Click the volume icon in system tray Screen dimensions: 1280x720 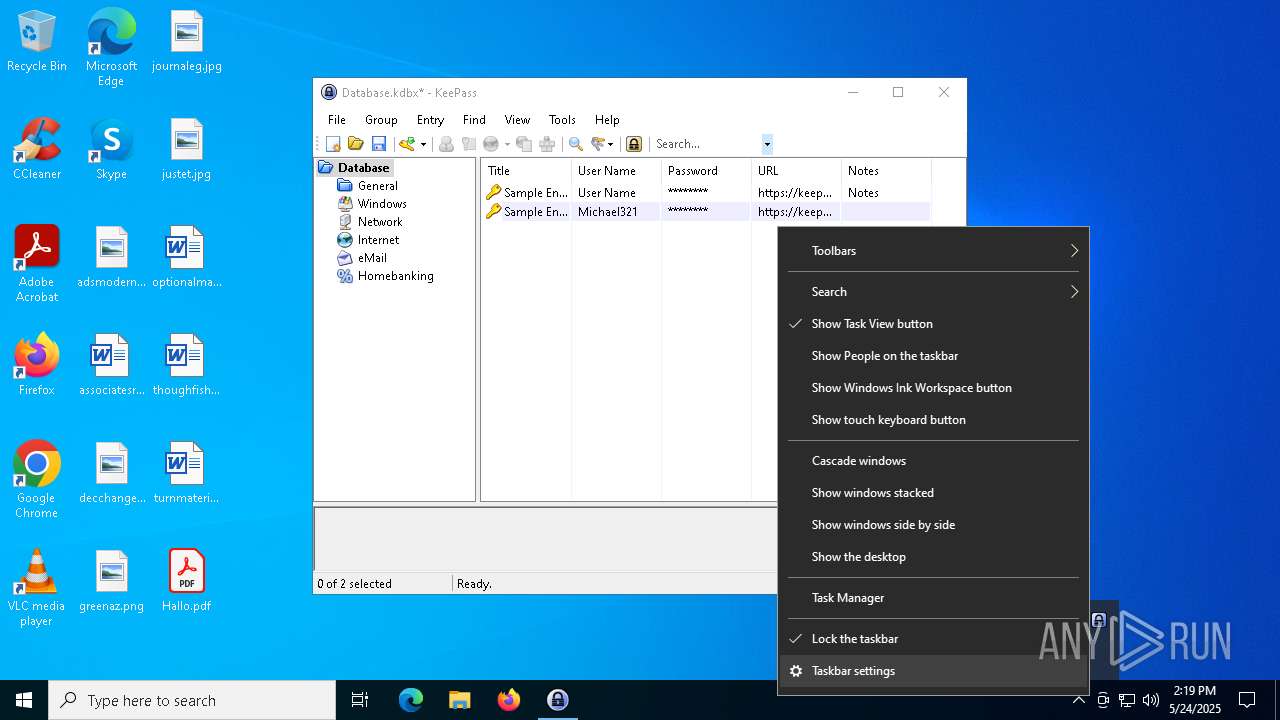click(x=1150, y=700)
